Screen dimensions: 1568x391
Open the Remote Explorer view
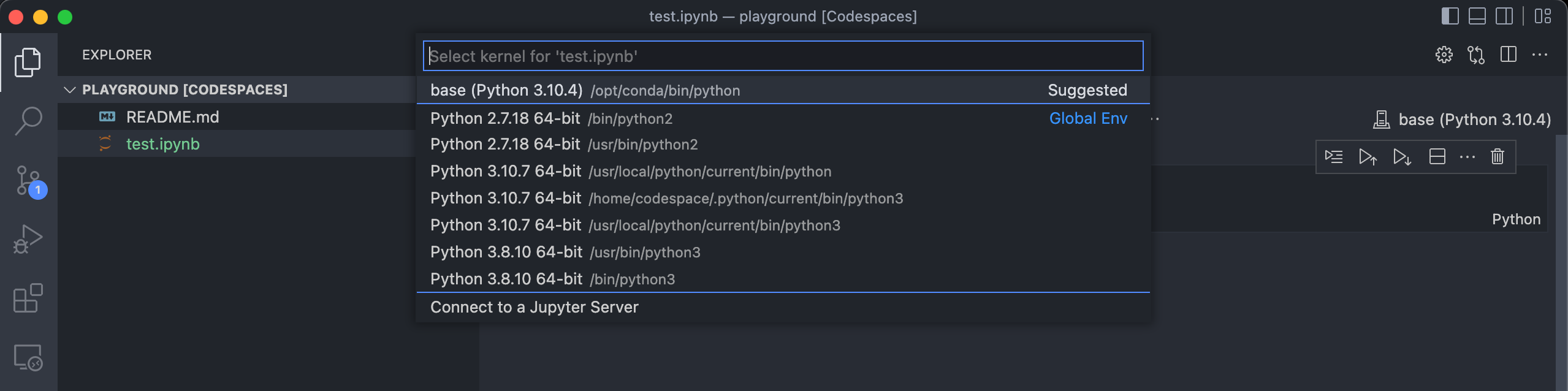click(28, 357)
